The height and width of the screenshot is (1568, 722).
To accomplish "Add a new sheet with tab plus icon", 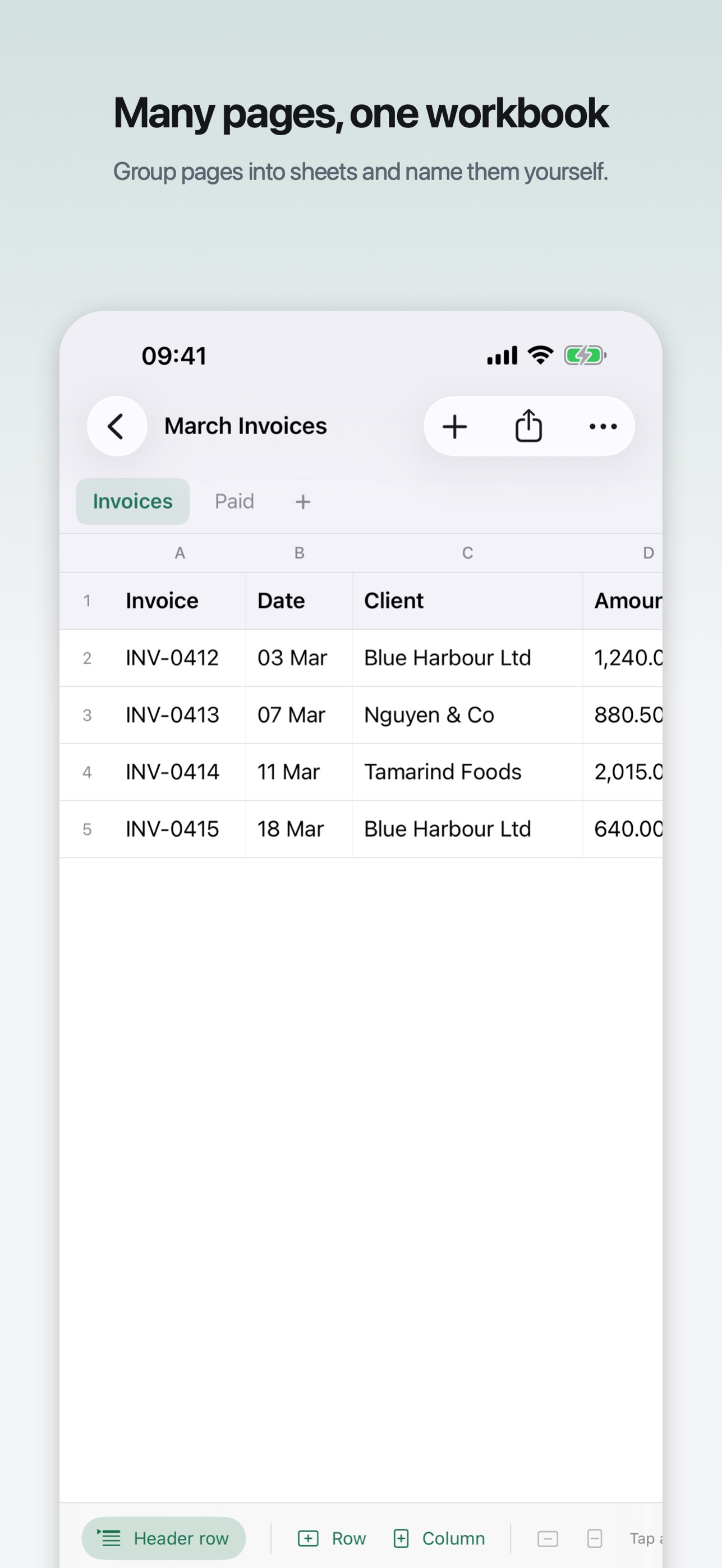I will tap(302, 501).
